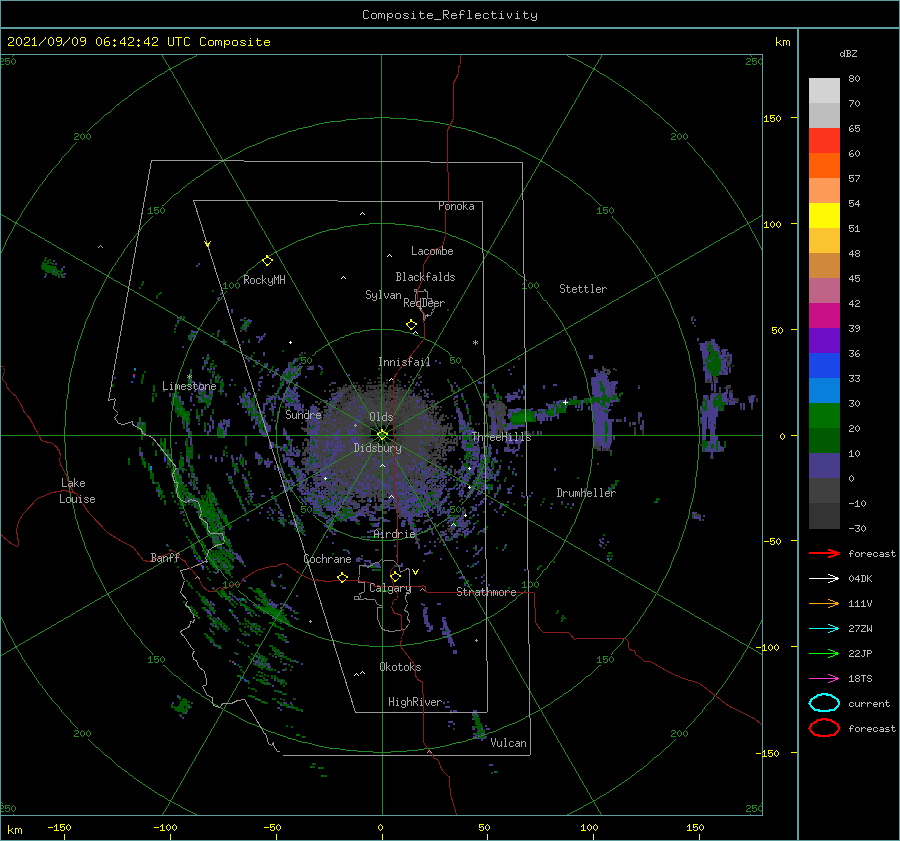This screenshot has height=841, width=900.
Task: Click the cyan 27ZW arrow in legend
Action: [824, 629]
